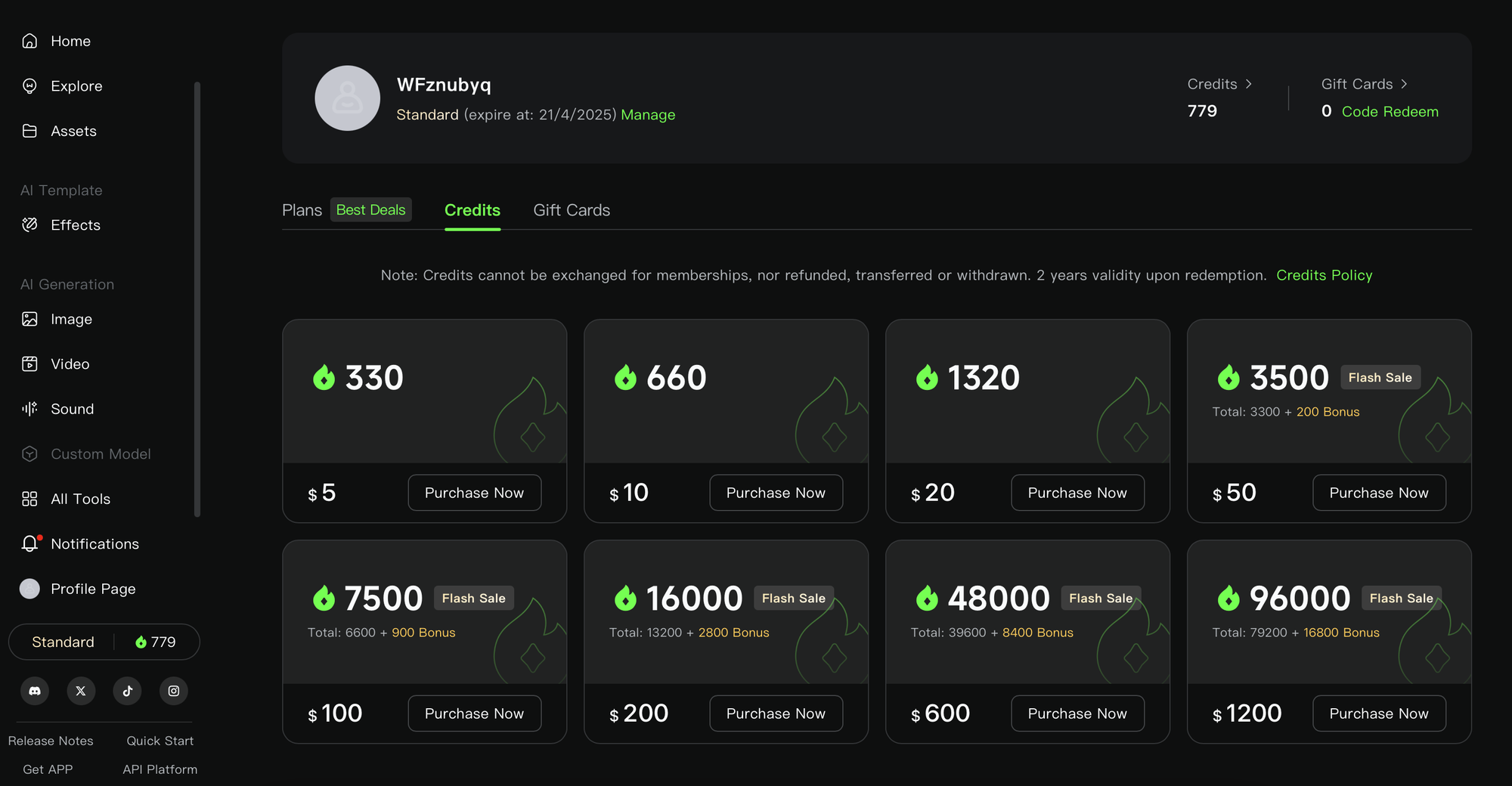Expand Gift Cards via chevron arrow
The height and width of the screenshot is (786, 1512).
pyautogui.click(x=1404, y=84)
